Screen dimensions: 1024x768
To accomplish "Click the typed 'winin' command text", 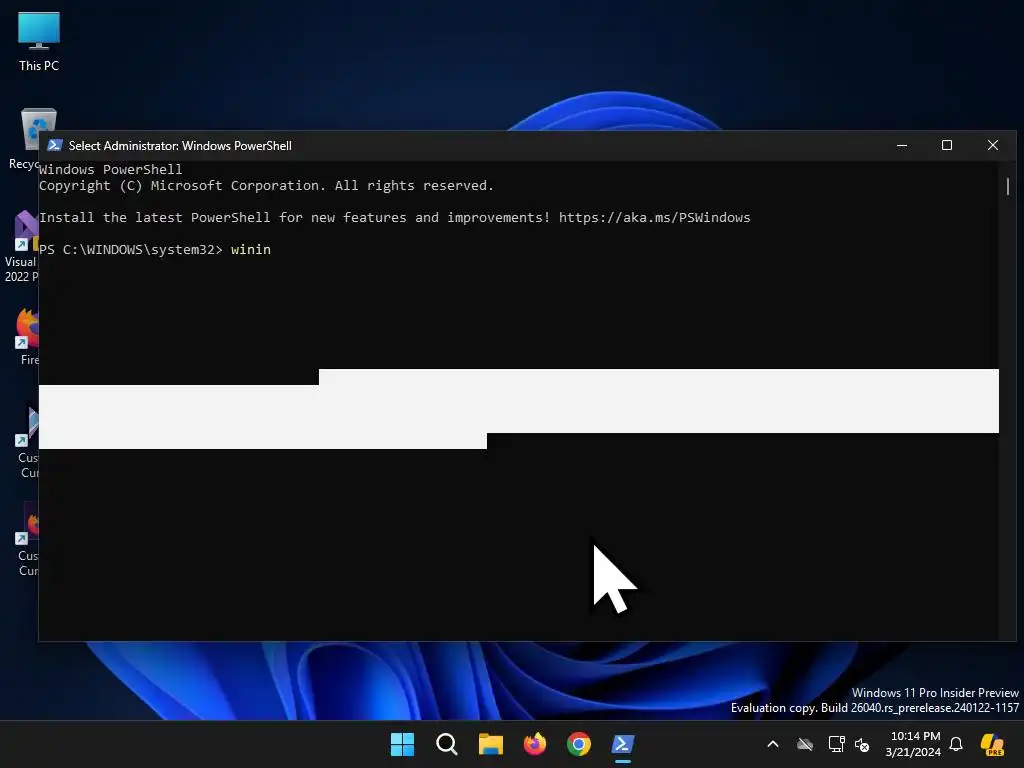I will point(251,249).
